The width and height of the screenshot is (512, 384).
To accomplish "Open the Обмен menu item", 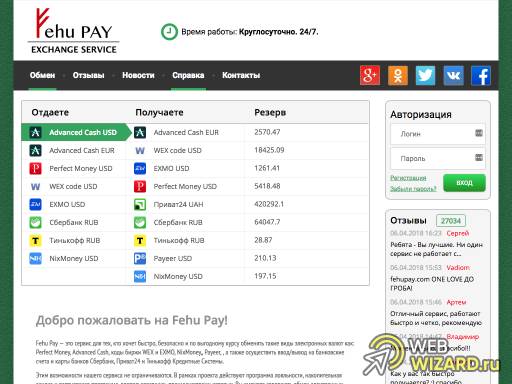I will (42, 75).
